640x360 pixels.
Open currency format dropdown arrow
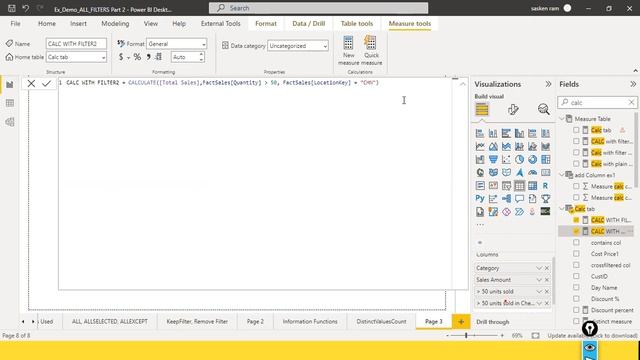pos(128,58)
